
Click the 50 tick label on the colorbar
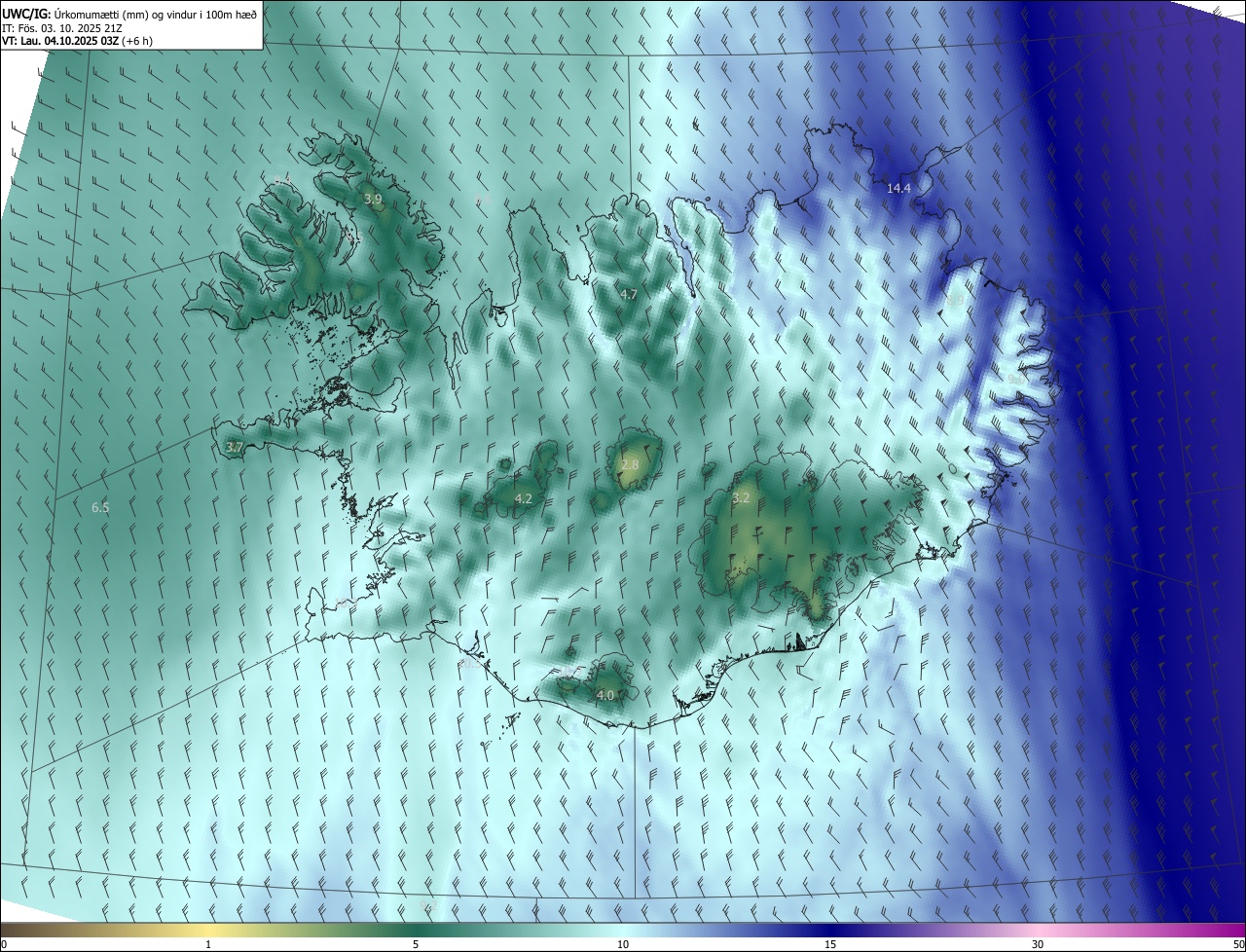click(1238, 944)
